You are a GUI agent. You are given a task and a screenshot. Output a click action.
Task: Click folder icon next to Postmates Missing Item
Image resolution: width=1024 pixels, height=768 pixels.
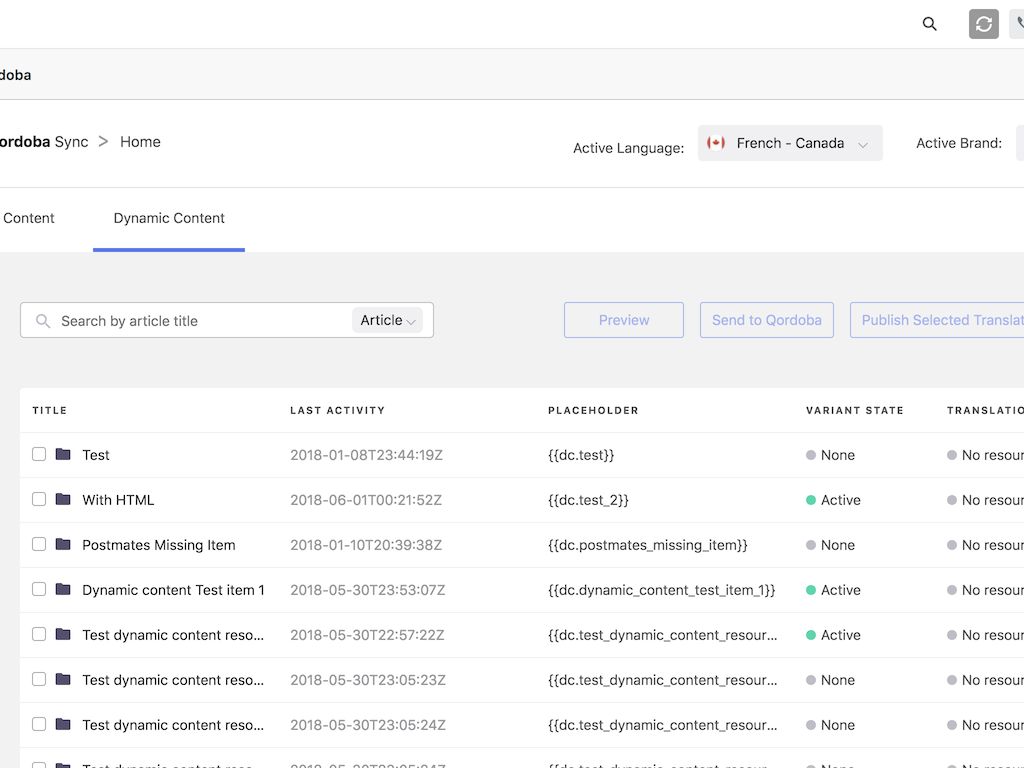click(x=63, y=545)
